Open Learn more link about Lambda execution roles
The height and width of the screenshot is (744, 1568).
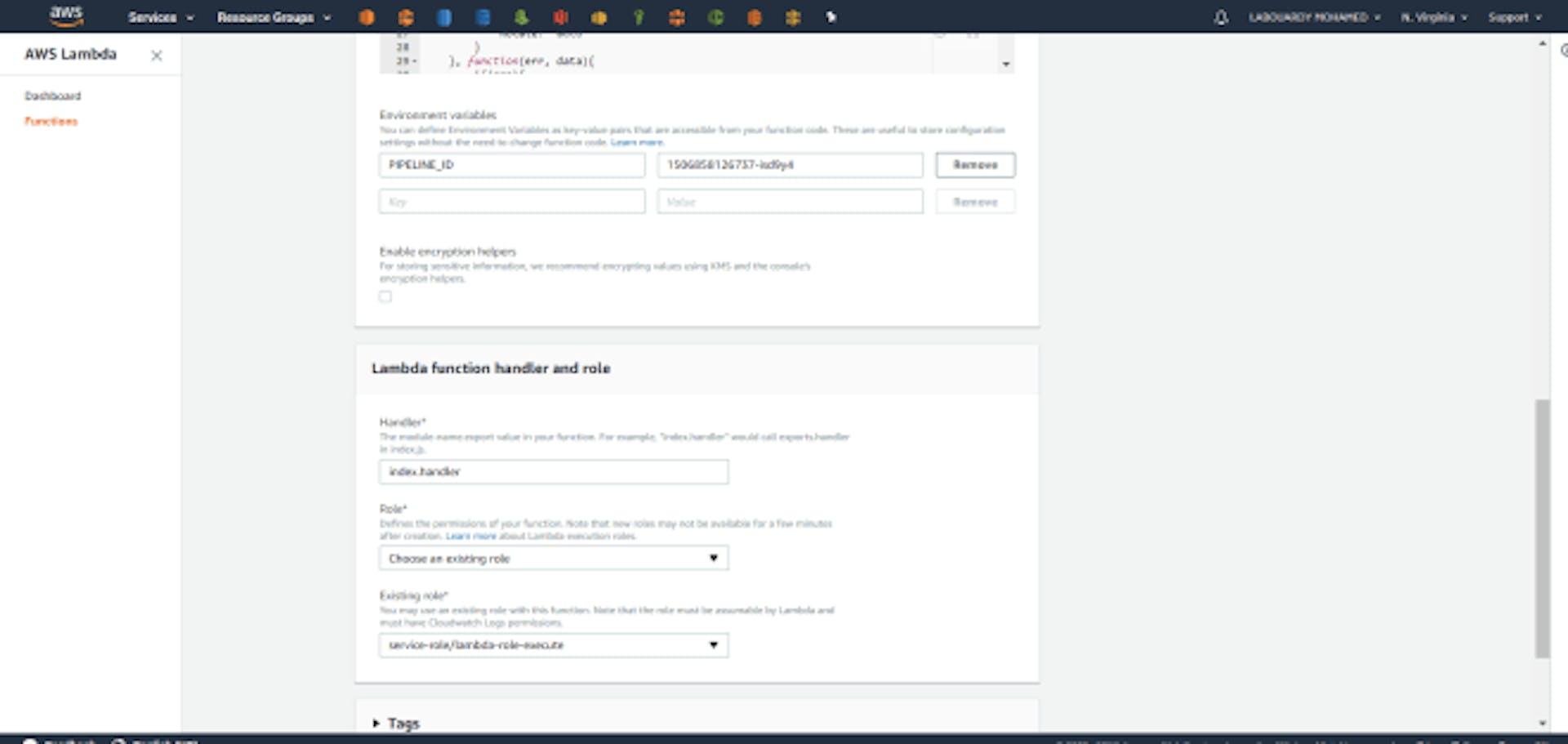point(471,536)
